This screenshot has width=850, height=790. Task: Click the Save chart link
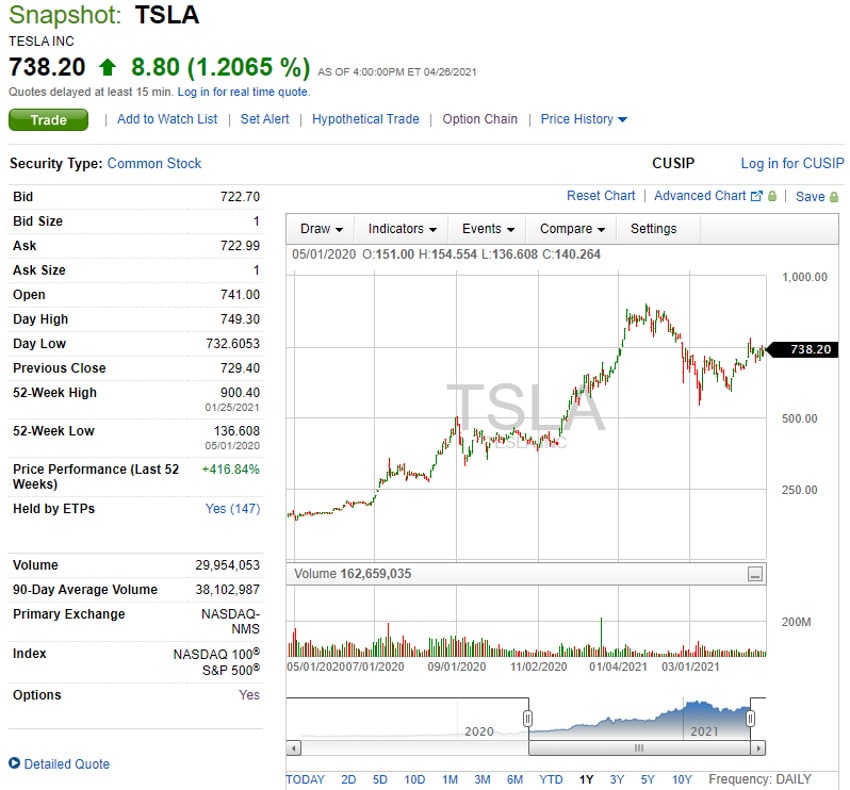tap(810, 197)
